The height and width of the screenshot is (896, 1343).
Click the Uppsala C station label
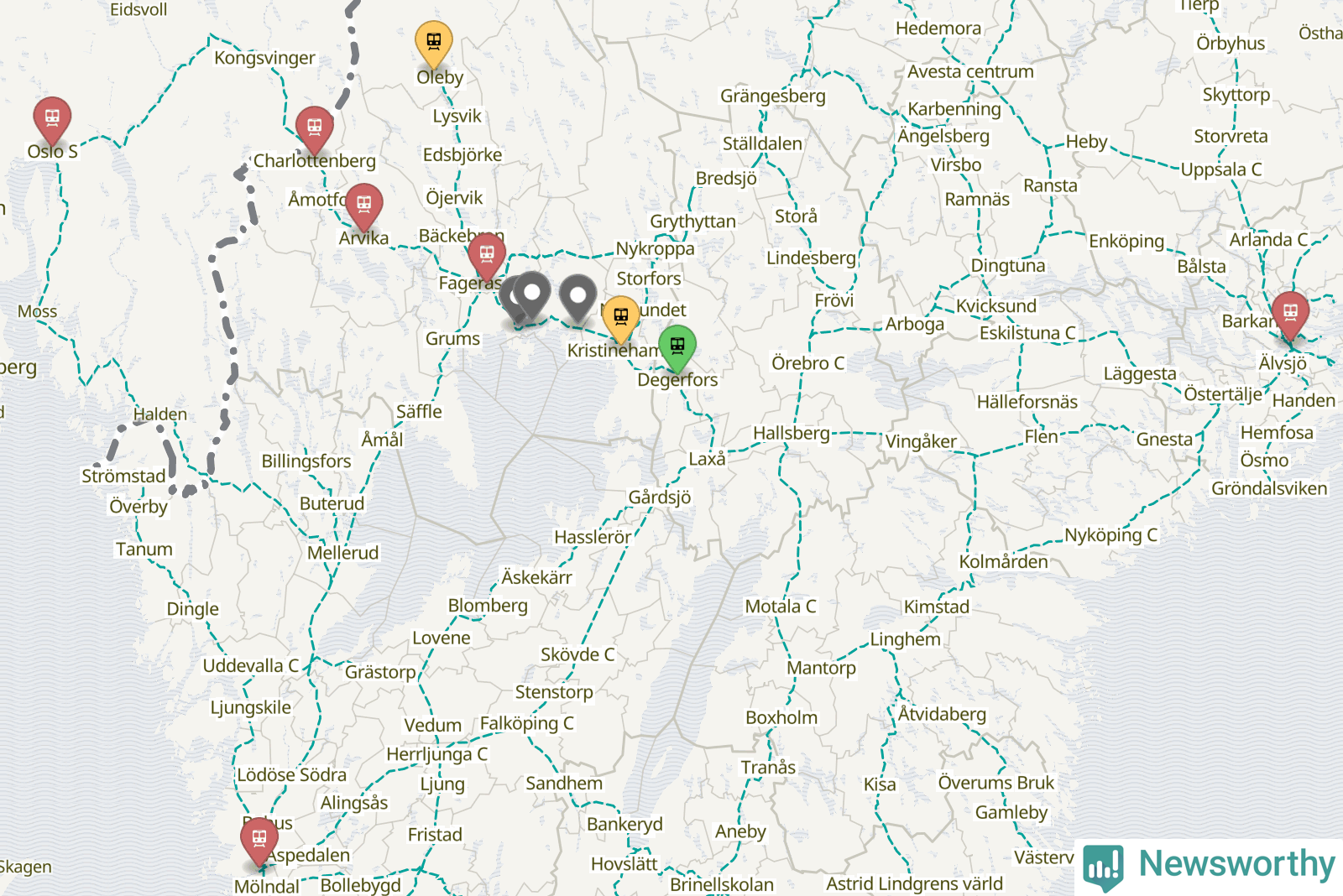[1221, 169]
